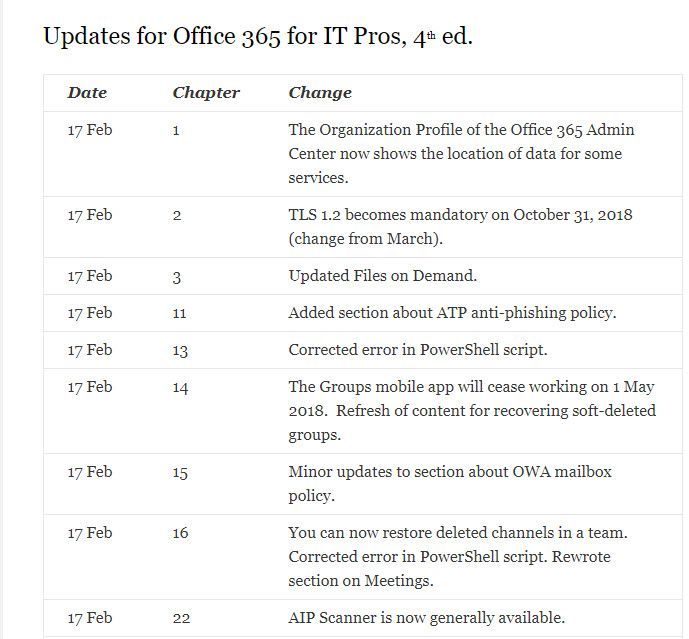The height and width of the screenshot is (639, 689).
Task: Click the Change column header
Action: [320, 93]
